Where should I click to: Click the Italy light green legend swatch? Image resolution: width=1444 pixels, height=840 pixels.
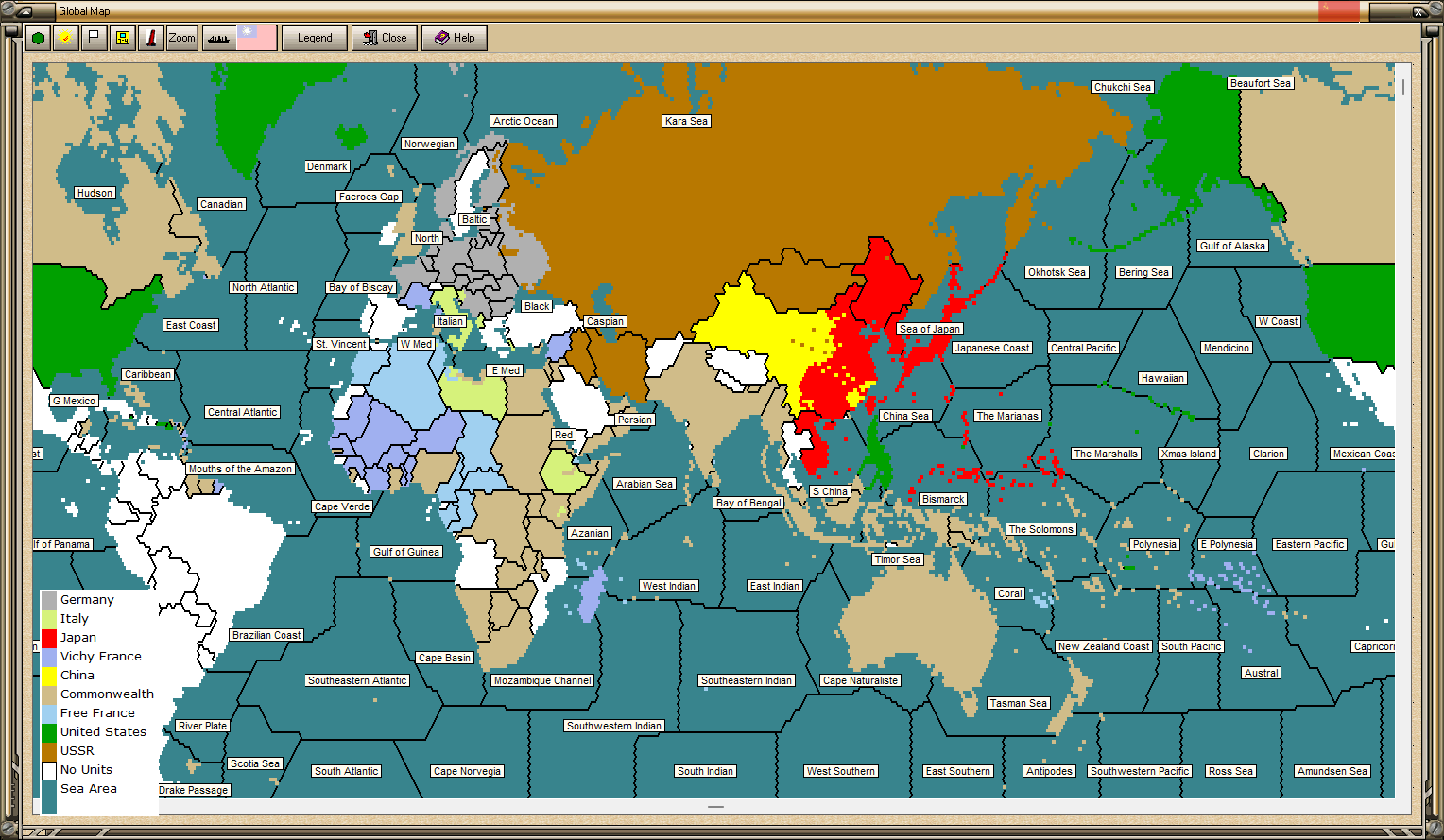49,619
